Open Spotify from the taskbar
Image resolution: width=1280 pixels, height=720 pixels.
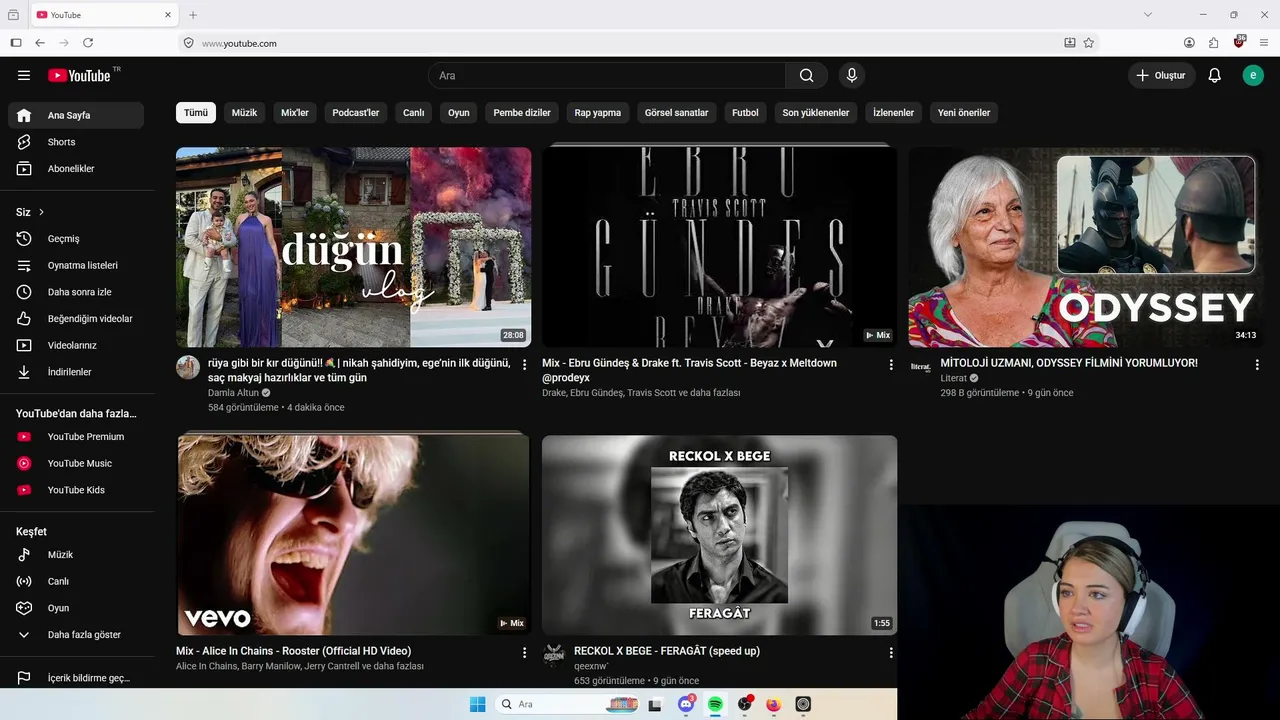click(x=716, y=704)
